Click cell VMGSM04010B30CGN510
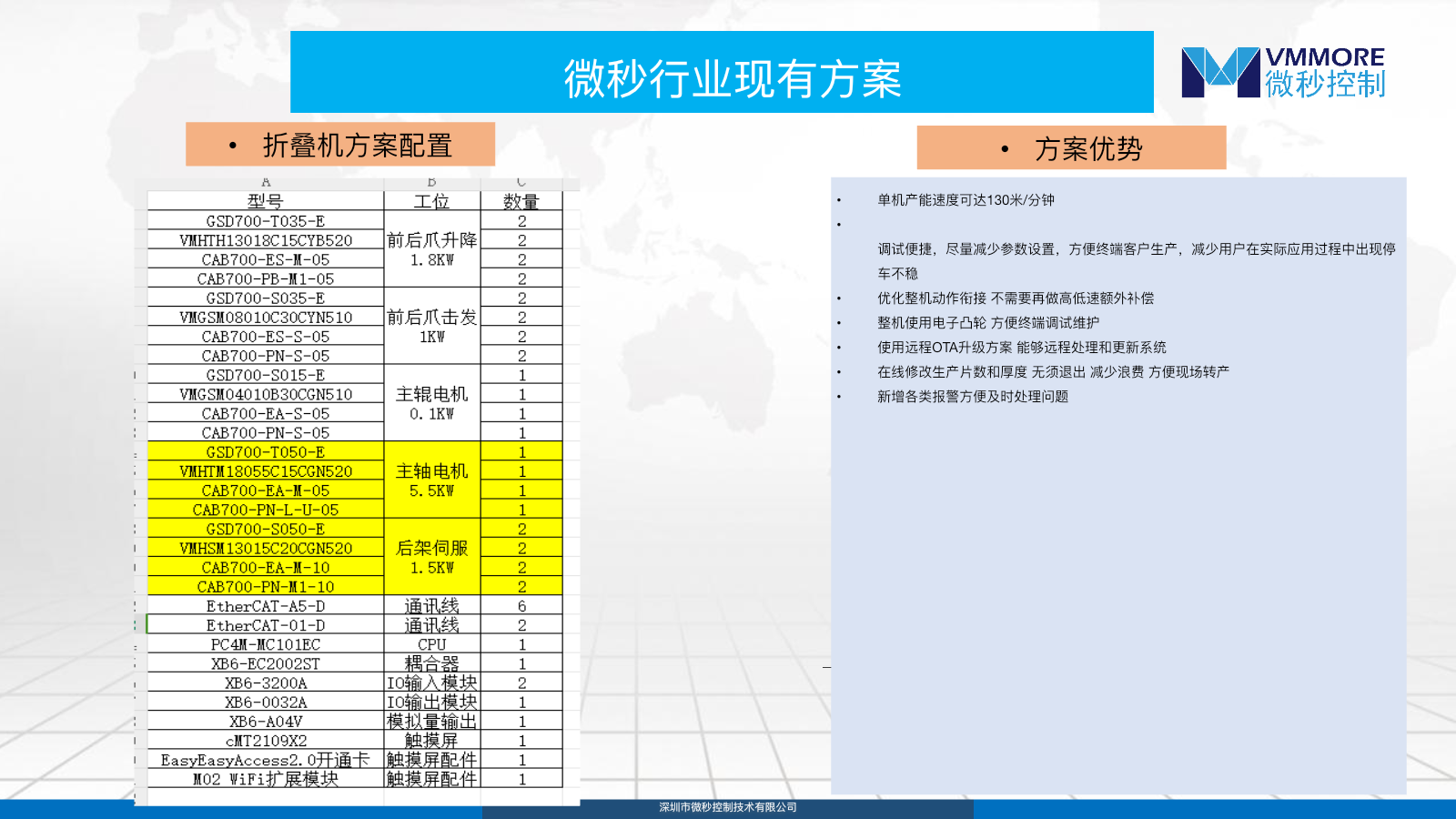Image resolution: width=1456 pixels, height=819 pixels. [x=266, y=394]
